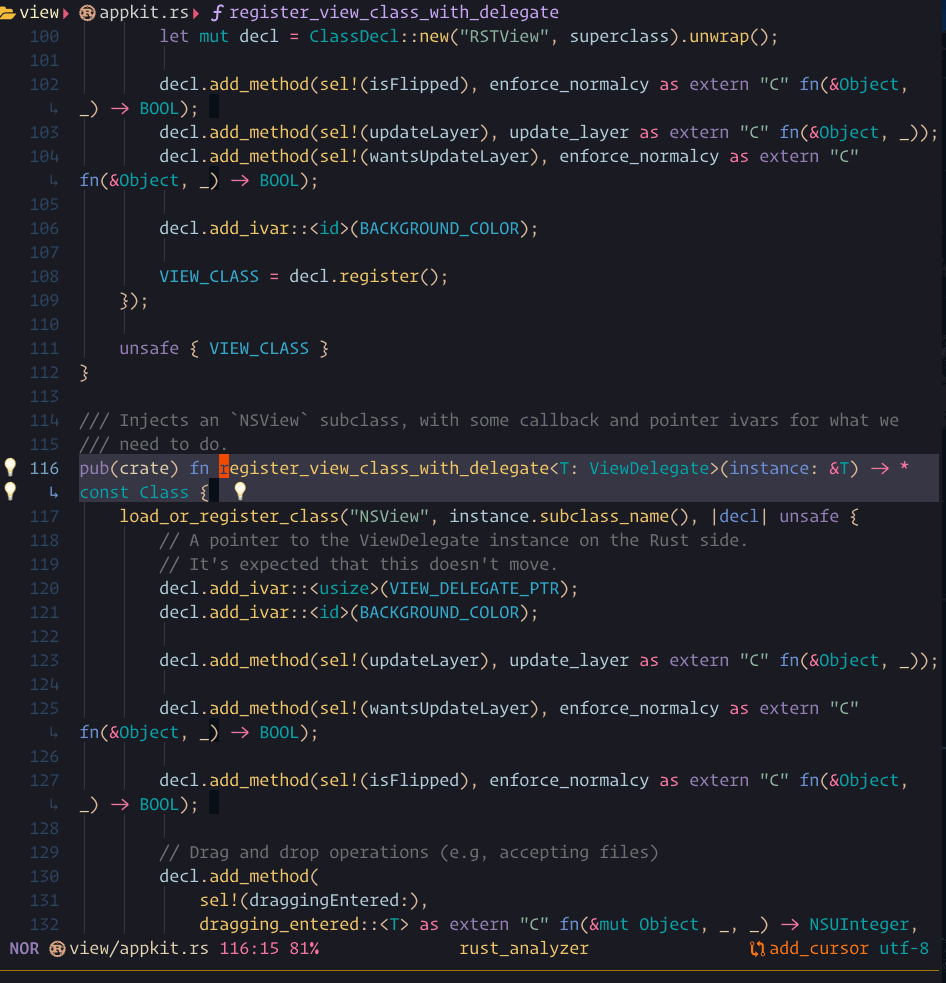Open code actions lightbulb at line 116 gutter
Screen dimensions: 946x983
pyautogui.click(x=10, y=467)
